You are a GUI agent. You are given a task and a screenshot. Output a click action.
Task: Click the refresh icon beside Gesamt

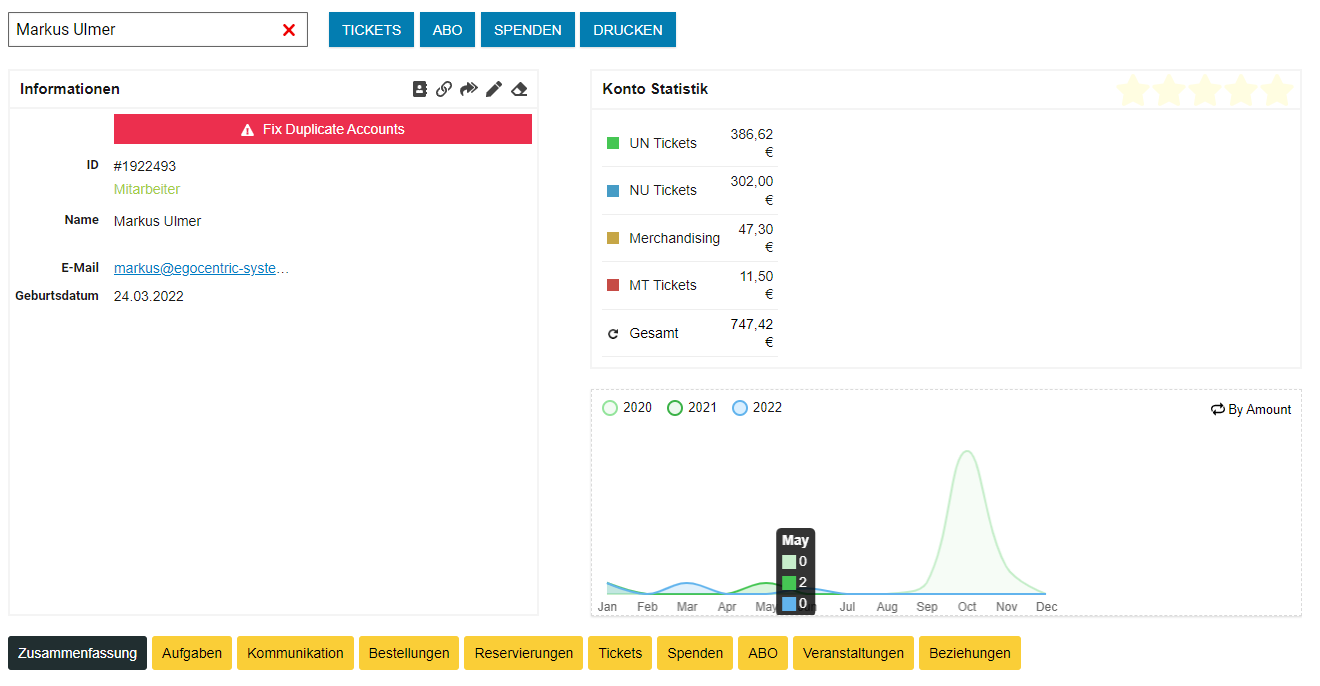[613, 334]
